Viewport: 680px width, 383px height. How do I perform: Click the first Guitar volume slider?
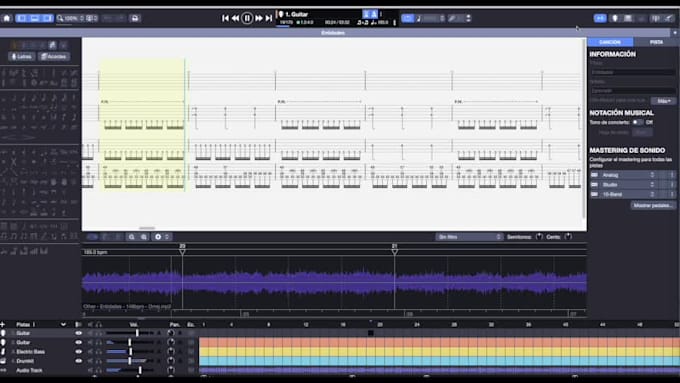(130, 333)
